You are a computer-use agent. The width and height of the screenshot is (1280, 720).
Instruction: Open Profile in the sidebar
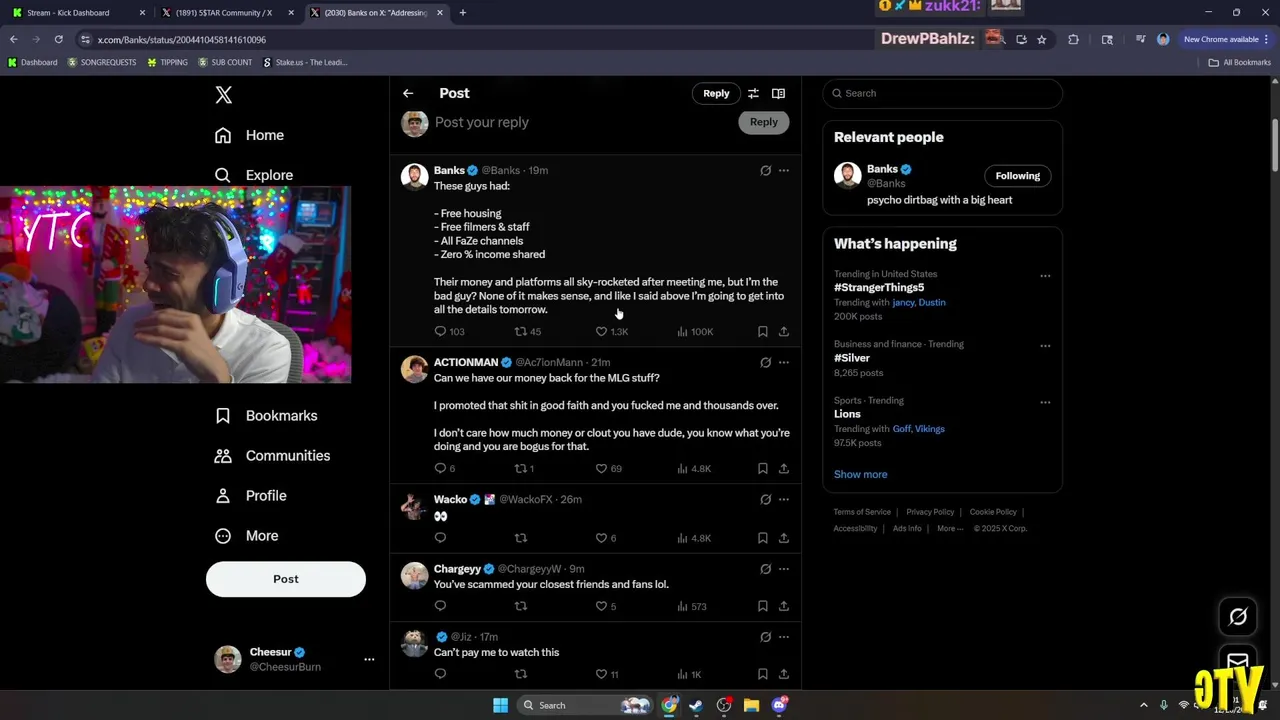coord(251,496)
